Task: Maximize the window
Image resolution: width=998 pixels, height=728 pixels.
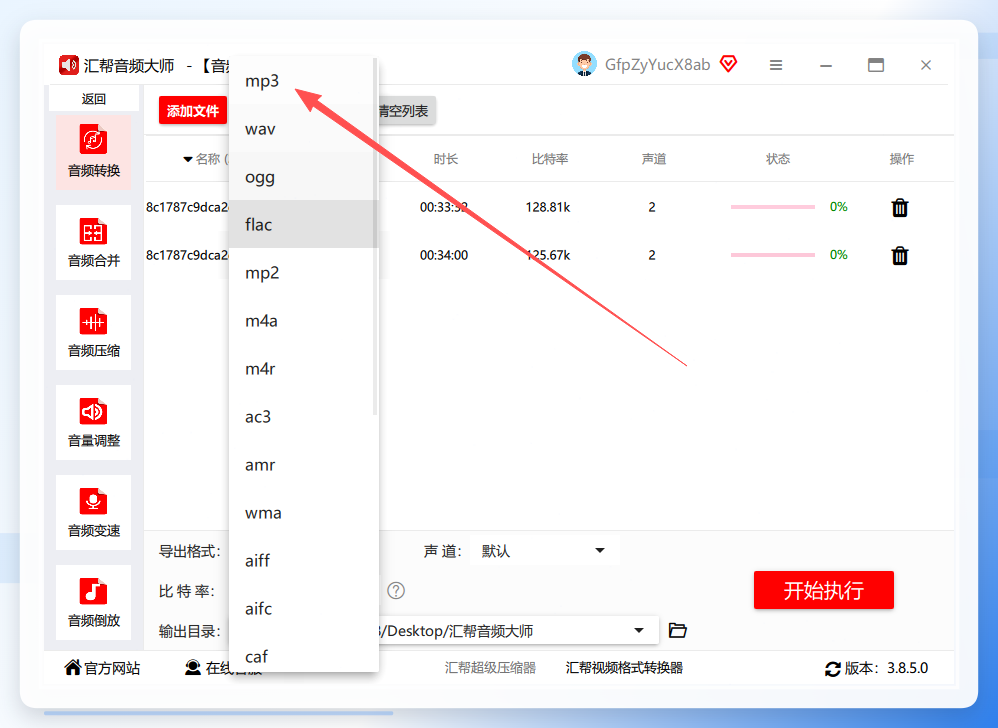Action: (x=876, y=65)
